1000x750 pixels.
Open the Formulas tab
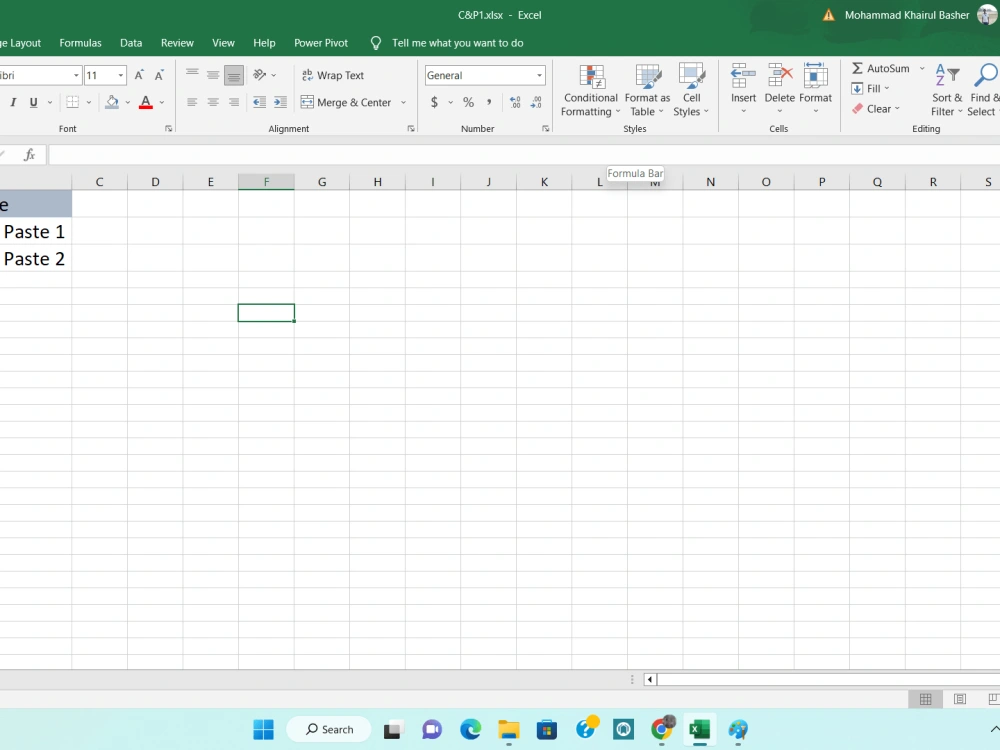(80, 43)
